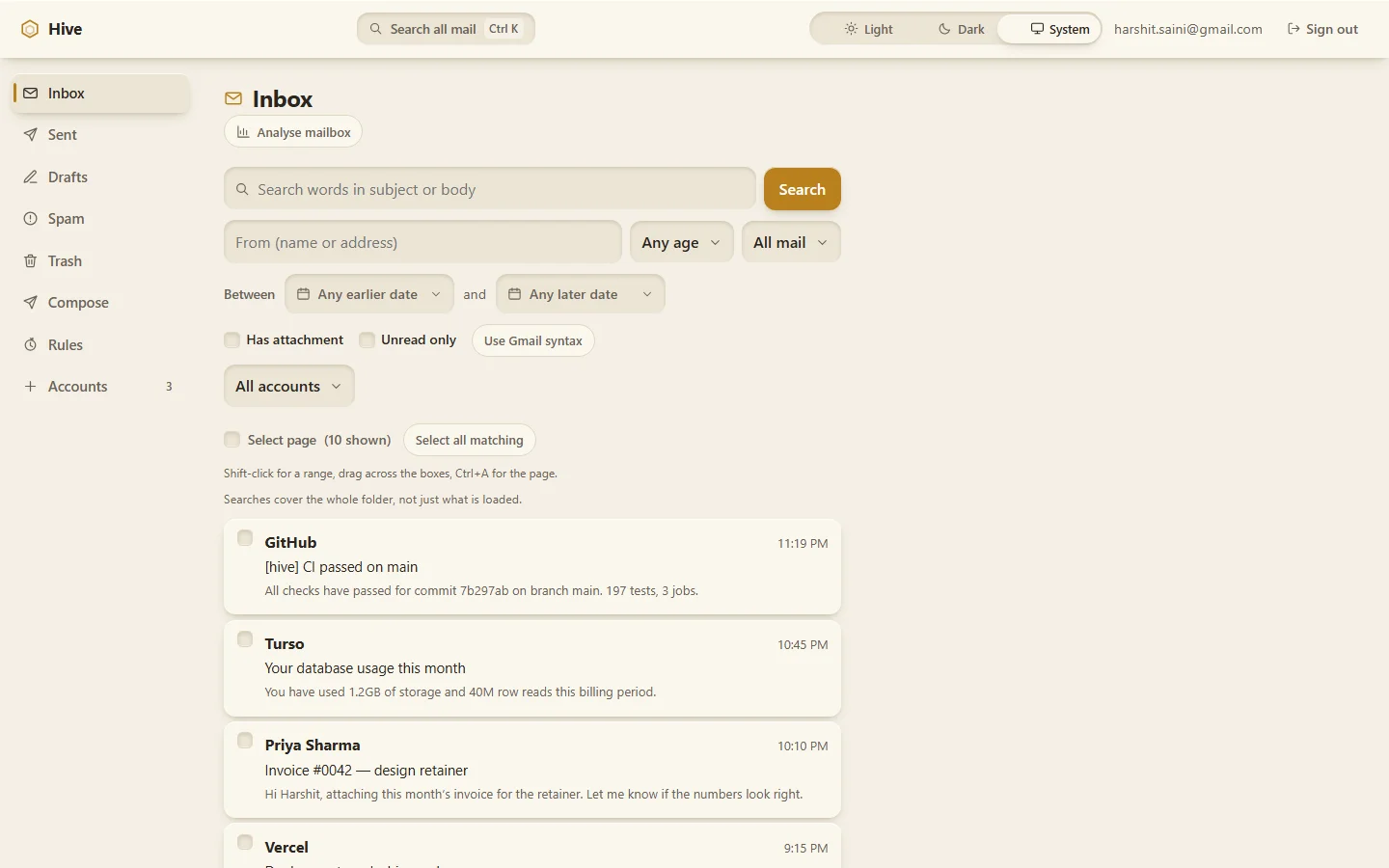Click the bar chart icon in Analyse mailbox
This screenshot has width=1389, height=868.
click(x=243, y=132)
